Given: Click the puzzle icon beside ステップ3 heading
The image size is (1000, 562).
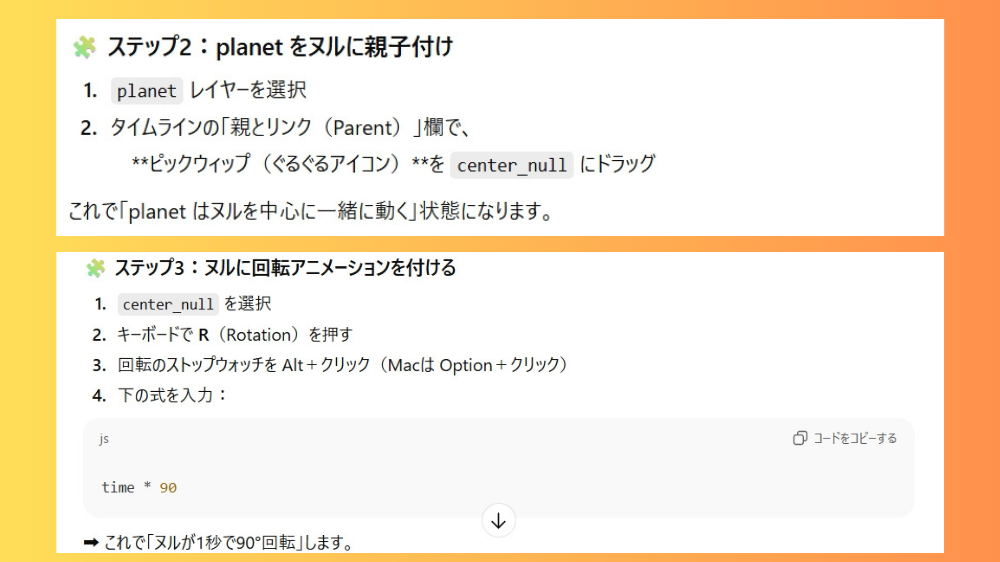Looking at the screenshot, I should pyautogui.click(x=95, y=268).
